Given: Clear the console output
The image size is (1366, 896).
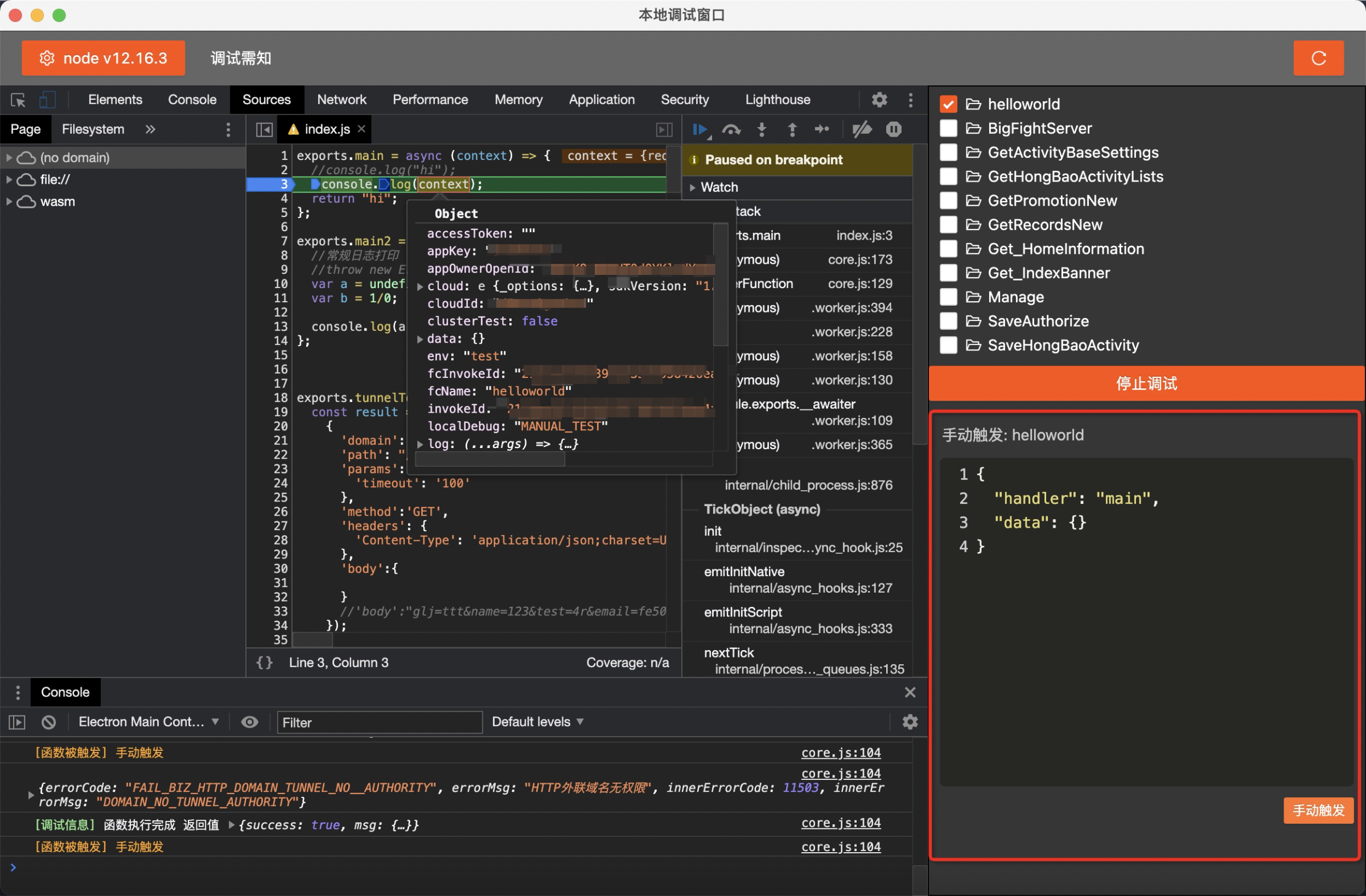Looking at the screenshot, I should click(49, 722).
